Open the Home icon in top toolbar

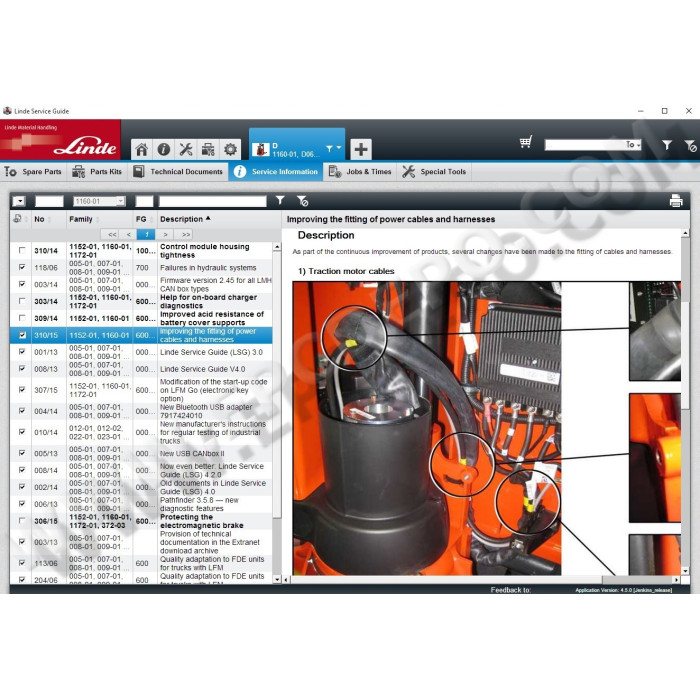coord(142,149)
